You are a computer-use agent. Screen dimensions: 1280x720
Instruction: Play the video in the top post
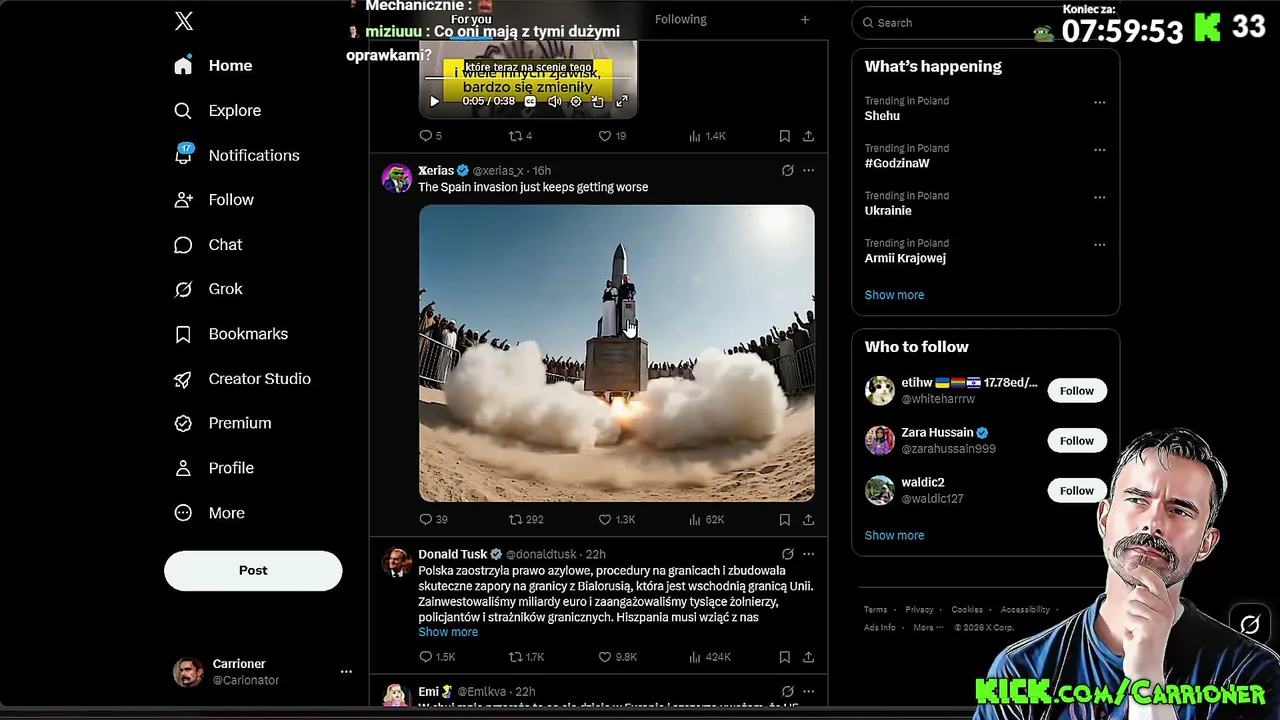[x=434, y=101]
